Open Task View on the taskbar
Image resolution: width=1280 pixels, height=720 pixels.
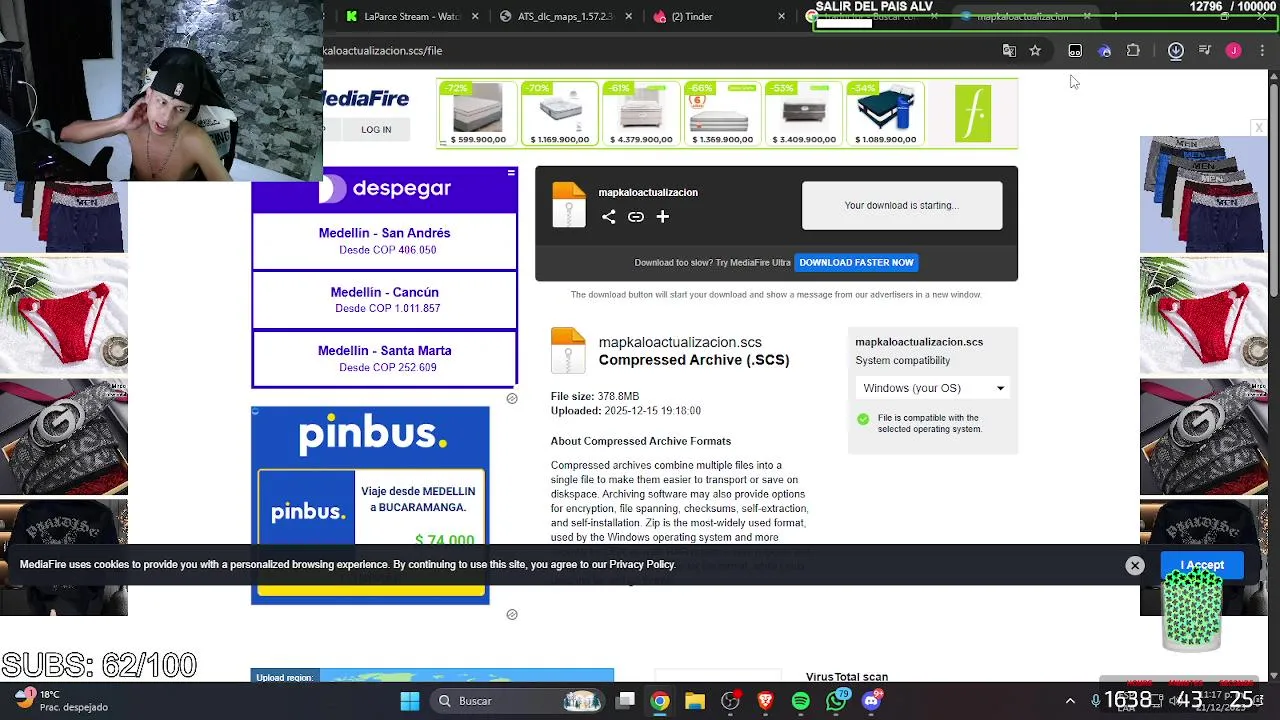[625, 701]
